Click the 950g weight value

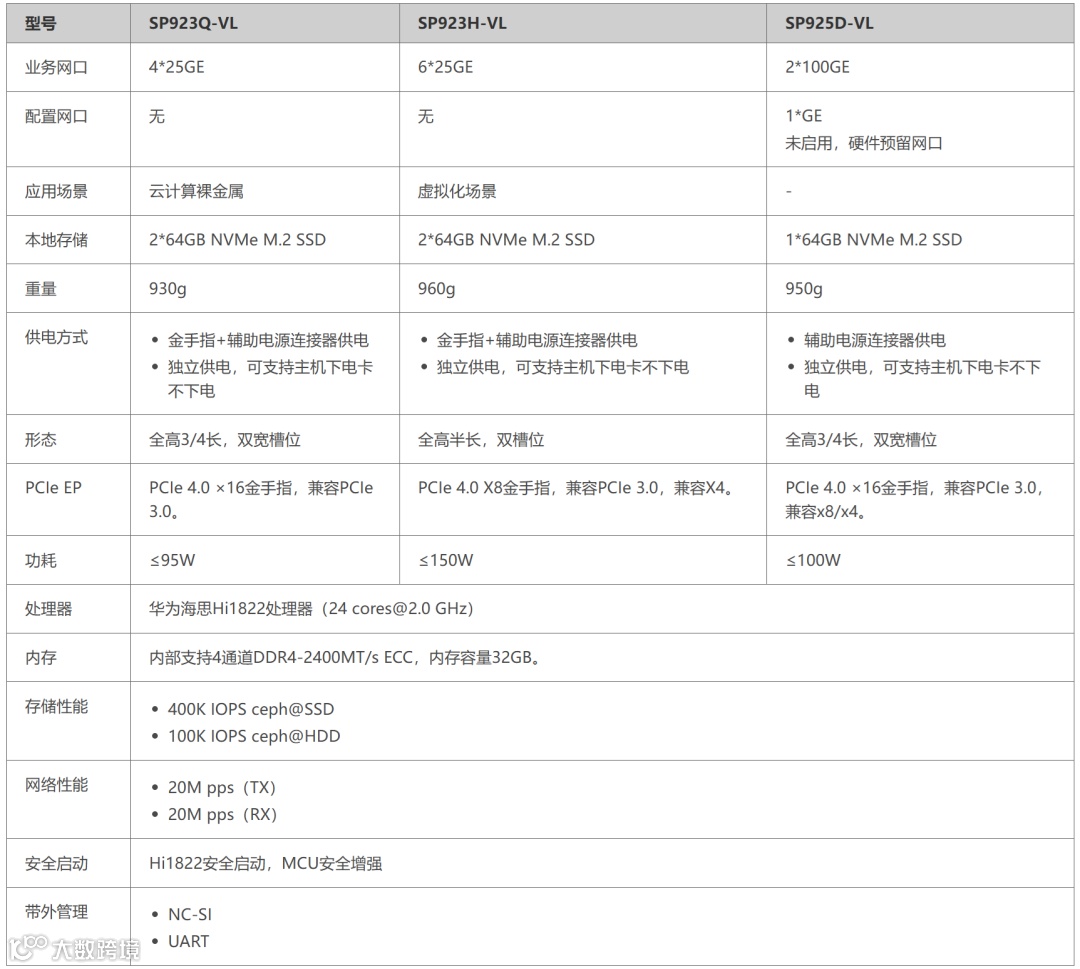pos(804,289)
